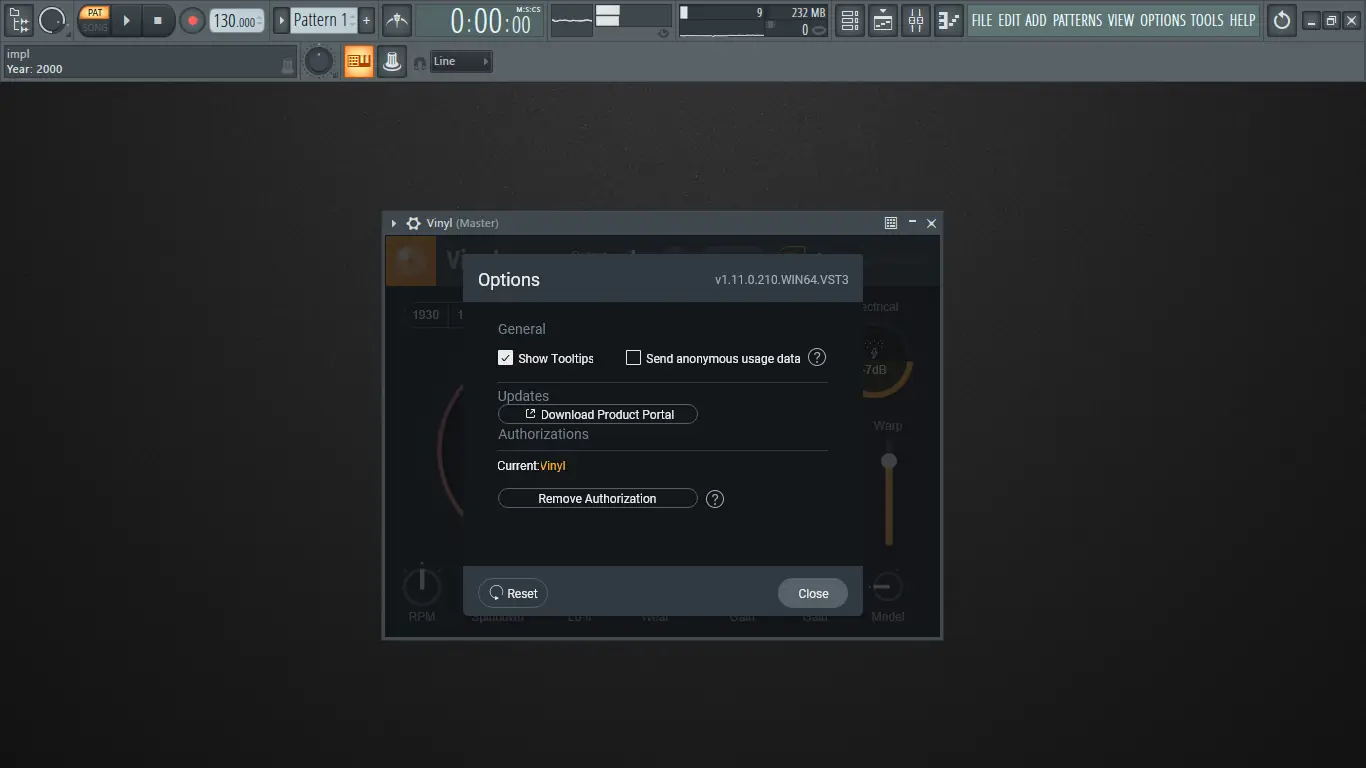Click the hint bar text 'Year: 2000'

[x=34, y=69]
